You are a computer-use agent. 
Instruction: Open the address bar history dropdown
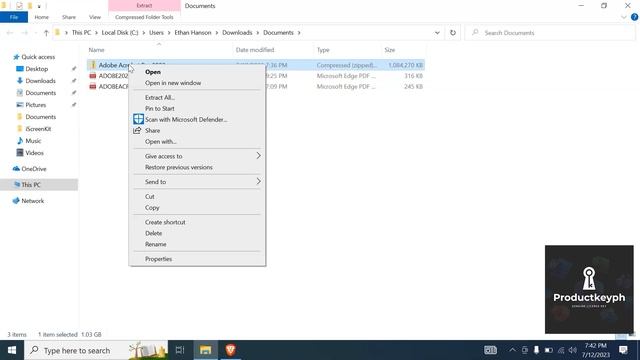point(437,33)
